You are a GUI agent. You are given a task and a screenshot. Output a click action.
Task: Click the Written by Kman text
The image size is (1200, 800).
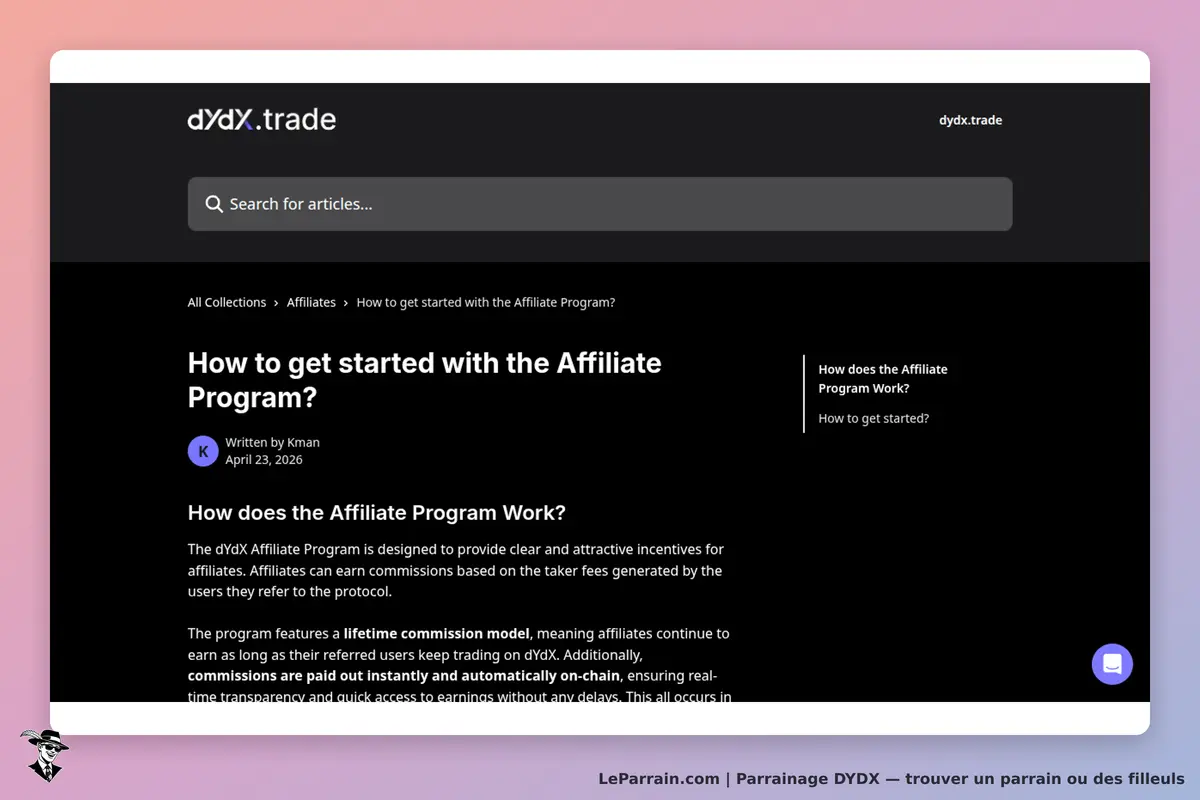pyautogui.click(x=273, y=442)
